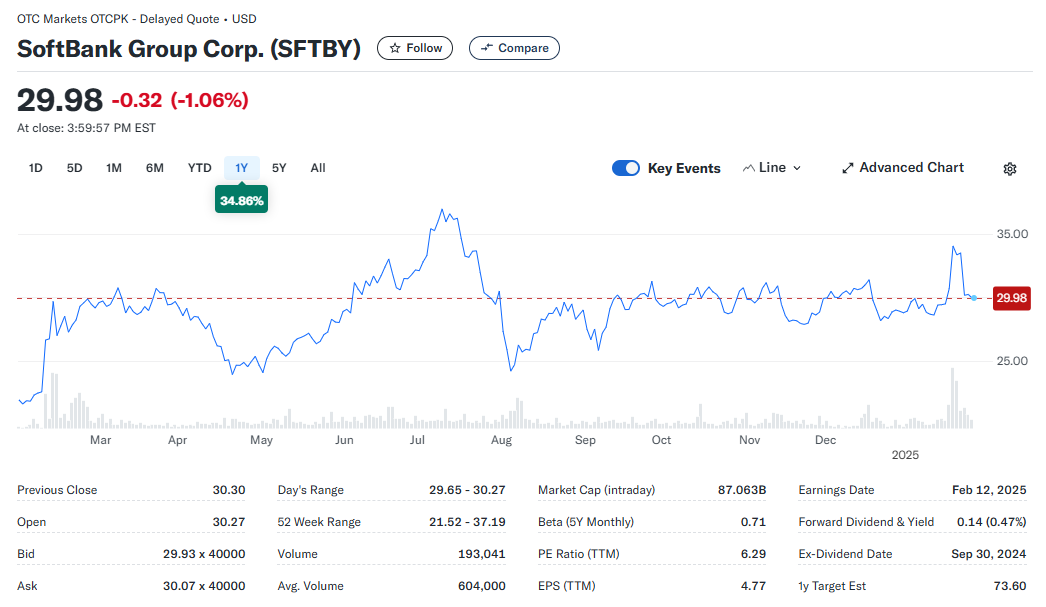Open the Line chart type dropdown
Screen dimensions: 1046x607
[772, 168]
